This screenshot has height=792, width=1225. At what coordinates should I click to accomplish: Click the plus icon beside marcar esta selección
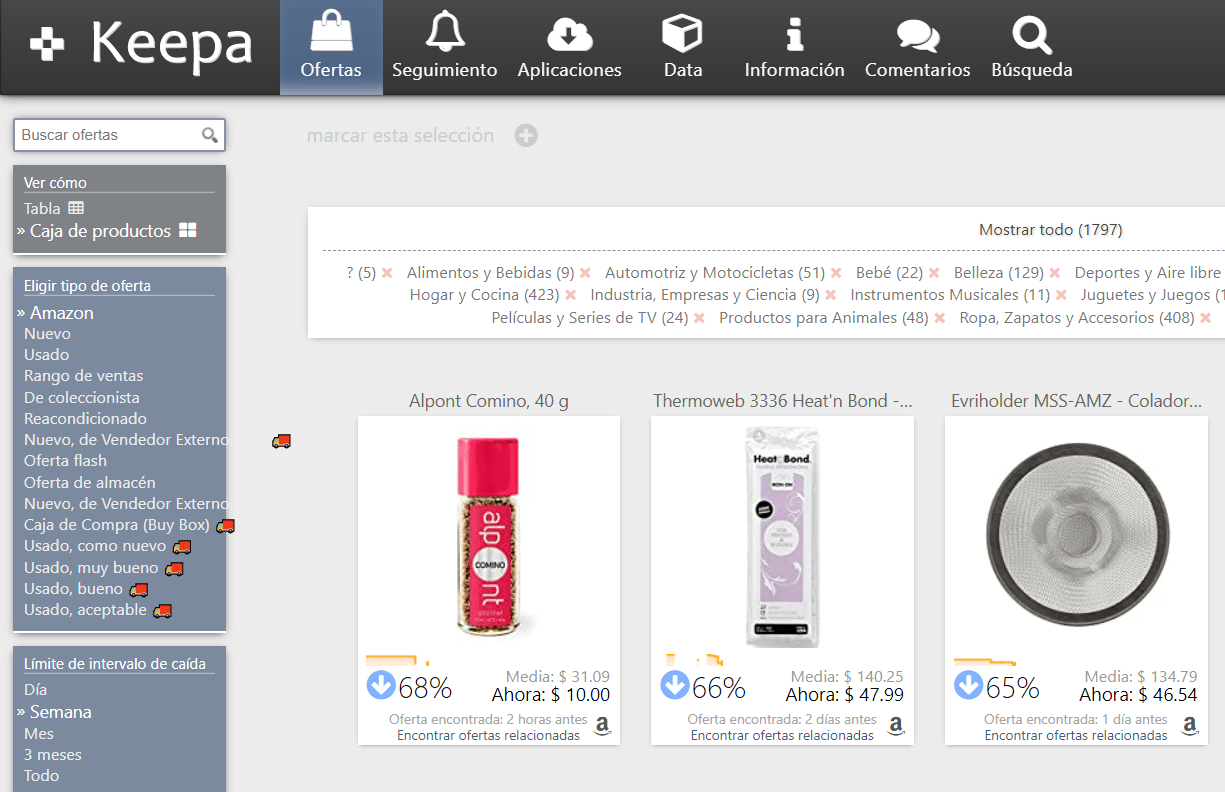pos(526,135)
